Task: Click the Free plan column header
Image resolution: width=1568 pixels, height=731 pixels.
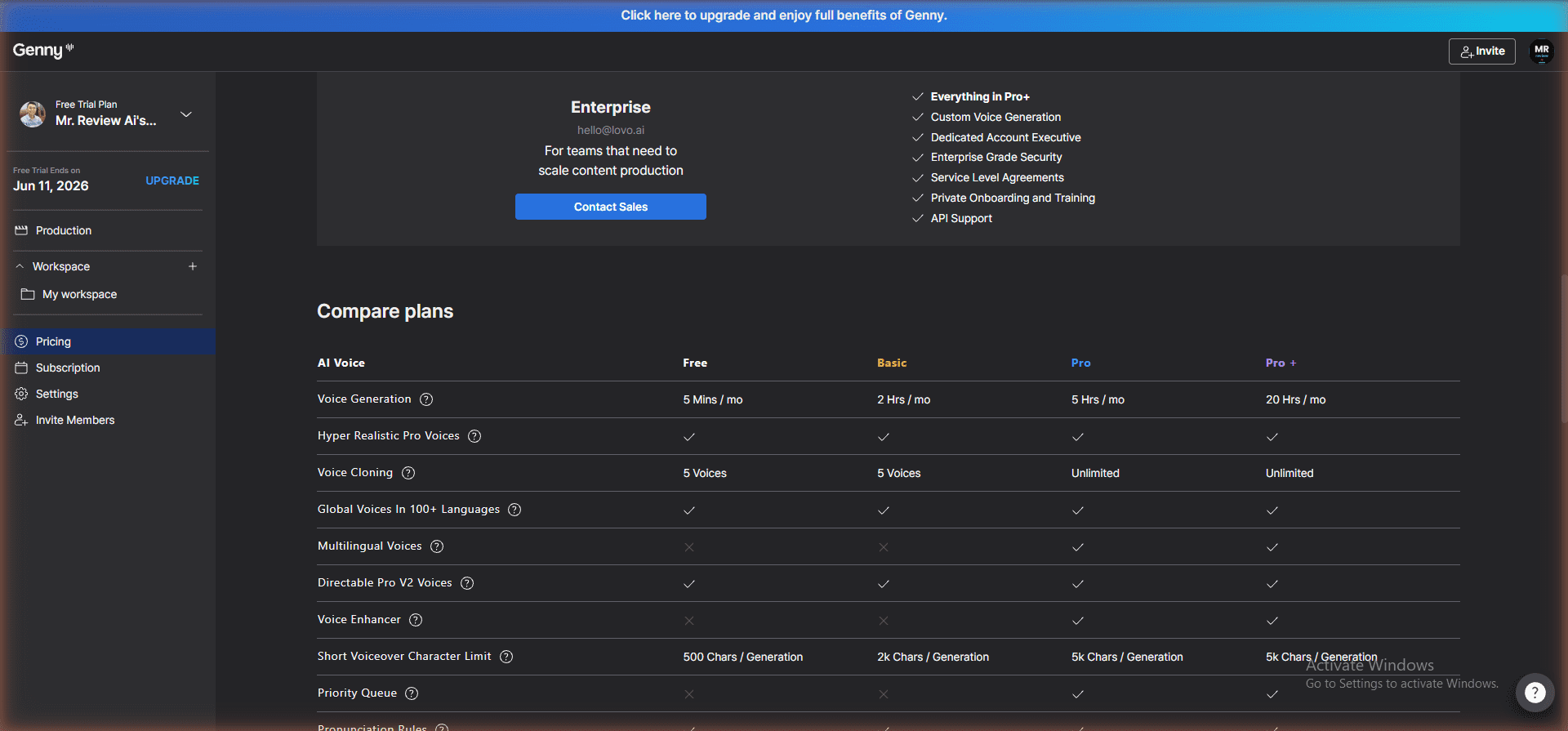Action: click(x=695, y=363)
